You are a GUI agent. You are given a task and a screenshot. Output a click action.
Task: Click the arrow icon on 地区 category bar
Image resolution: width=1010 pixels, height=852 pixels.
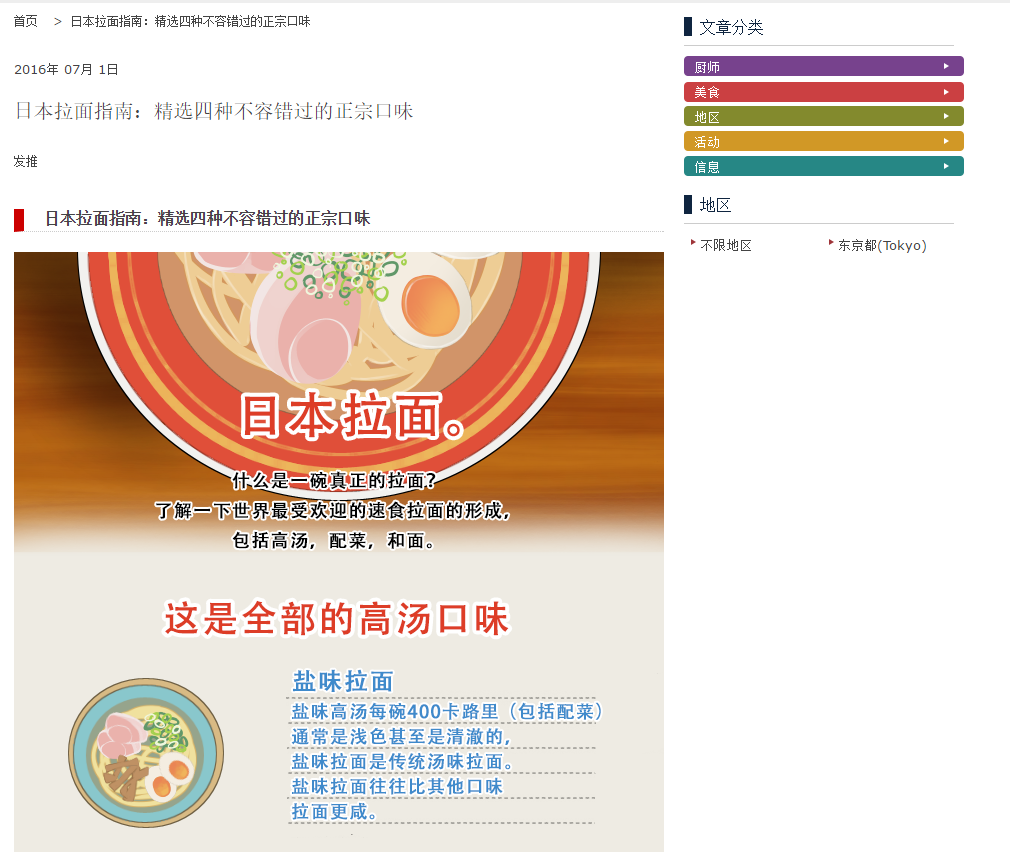tap(946, 117)
